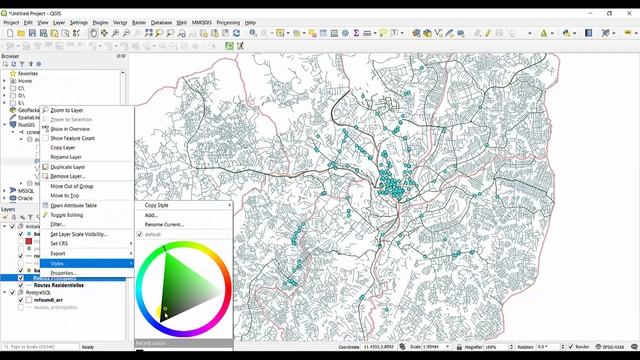
Task: Click the green plugin icon in second toolbar
Action: pyautogui.click(x=229, y=46)
